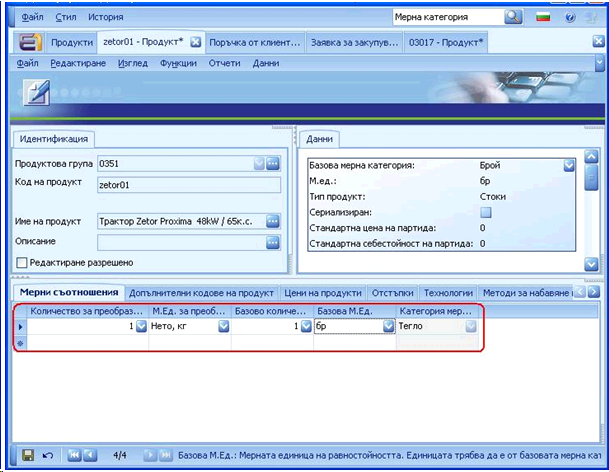Toggle the Сериализиран checkbox

(x=486, y=212)
